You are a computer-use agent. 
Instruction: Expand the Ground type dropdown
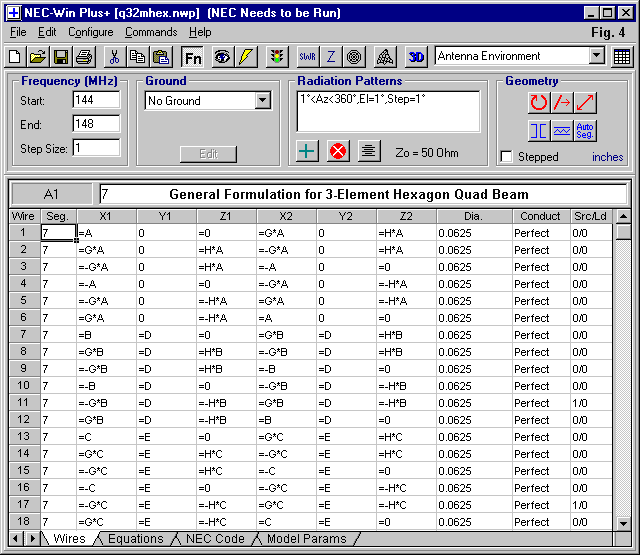click(x=262, y=101)
